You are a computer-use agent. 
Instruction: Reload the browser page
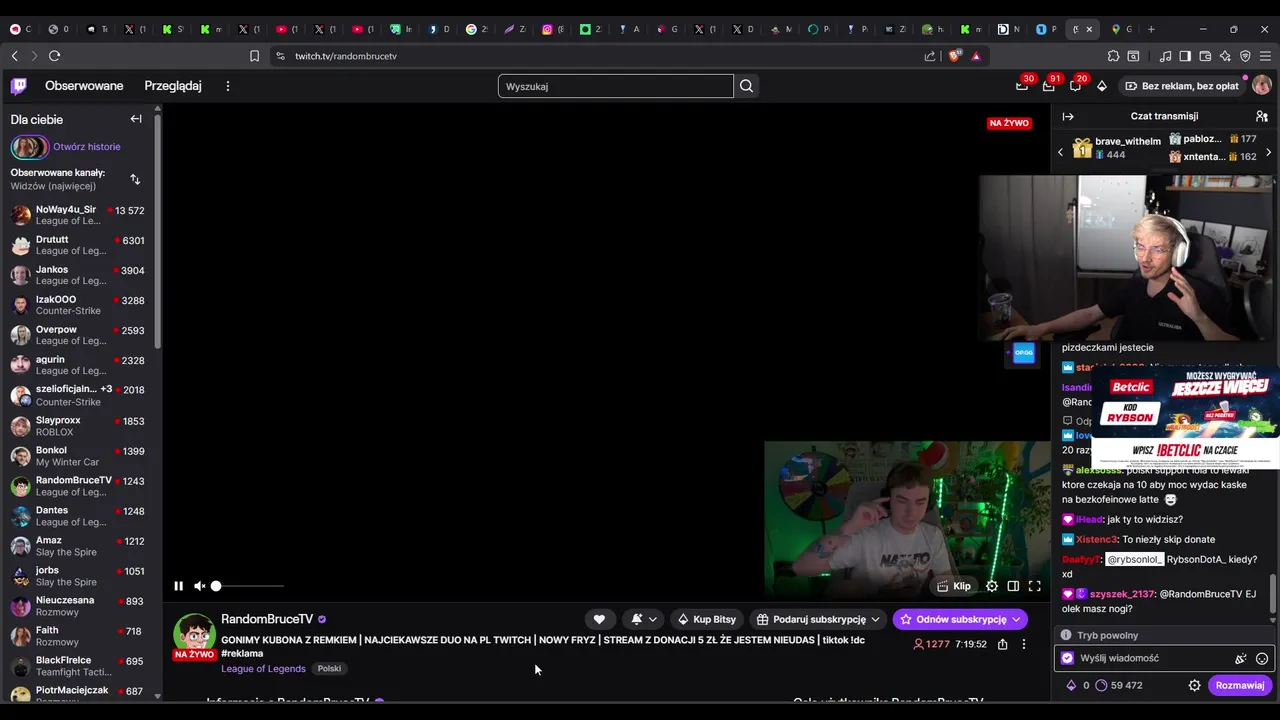point(54,56)
